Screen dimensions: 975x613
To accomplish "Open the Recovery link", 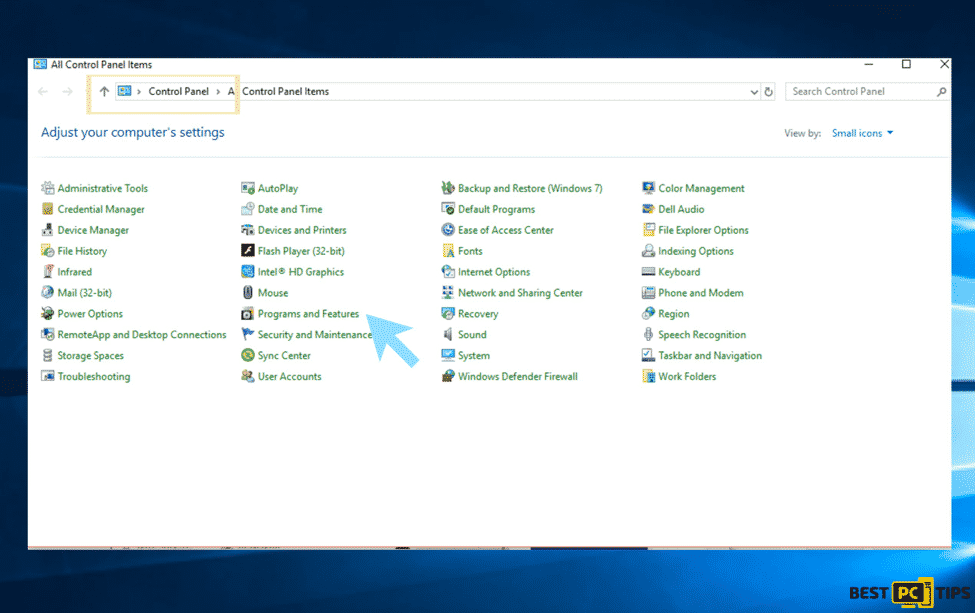I will 478,314.
